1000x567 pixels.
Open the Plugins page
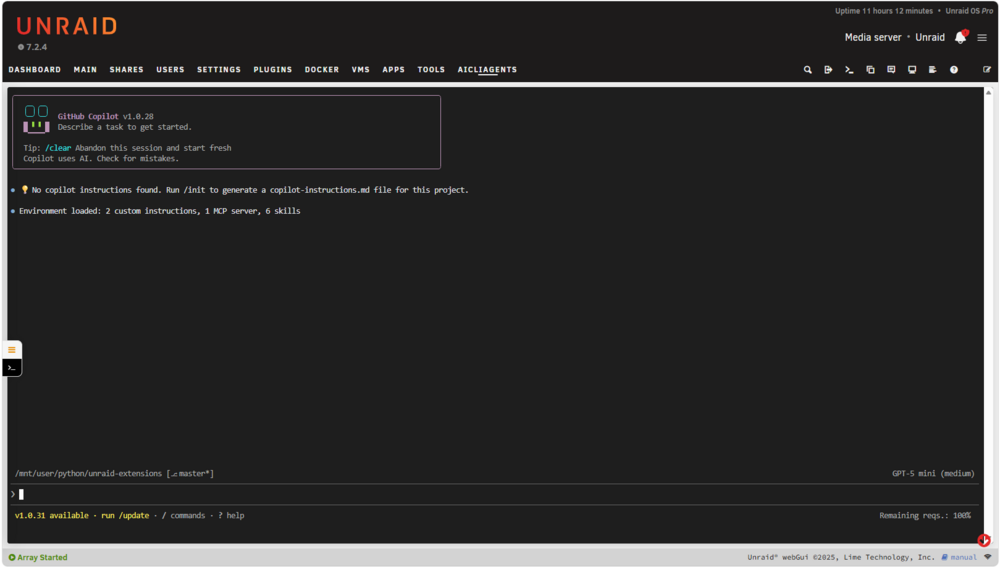[272, 70]
